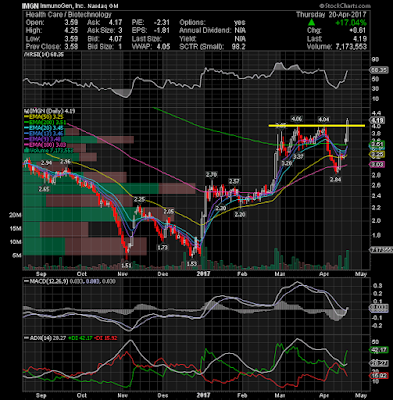The height and width of the screenshot is (400, 393).
Task: Click the 4.04 April high price label
Action: [x=324, y=119]
